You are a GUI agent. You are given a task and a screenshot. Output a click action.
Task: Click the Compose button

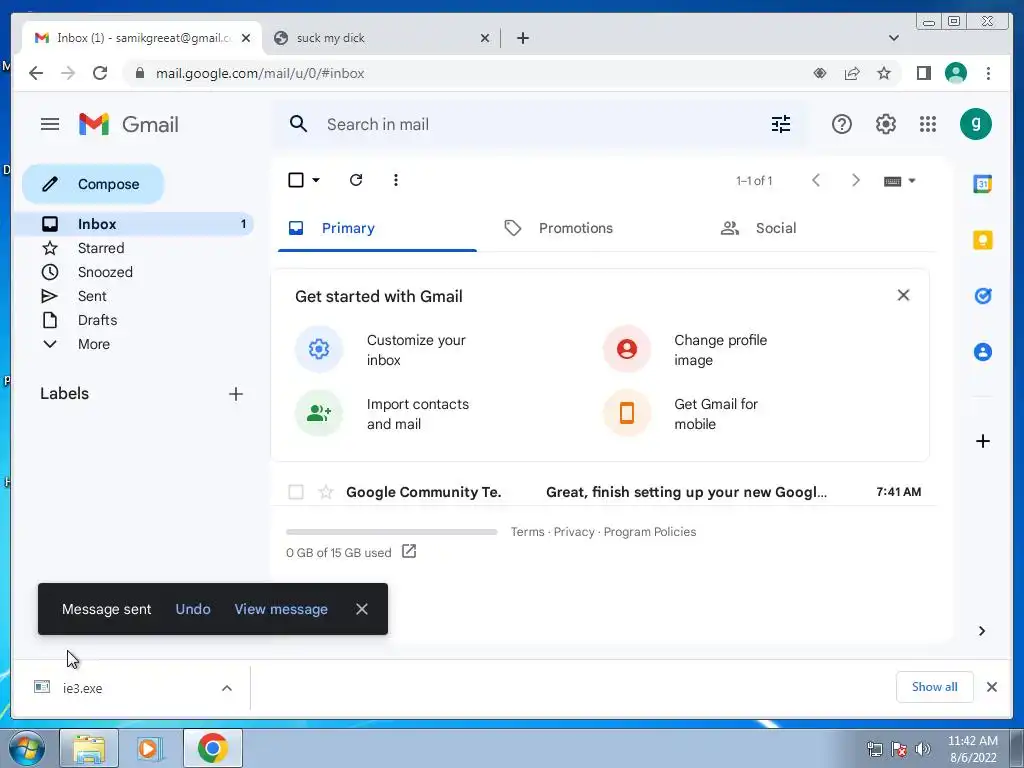click(x=93, y=184)
